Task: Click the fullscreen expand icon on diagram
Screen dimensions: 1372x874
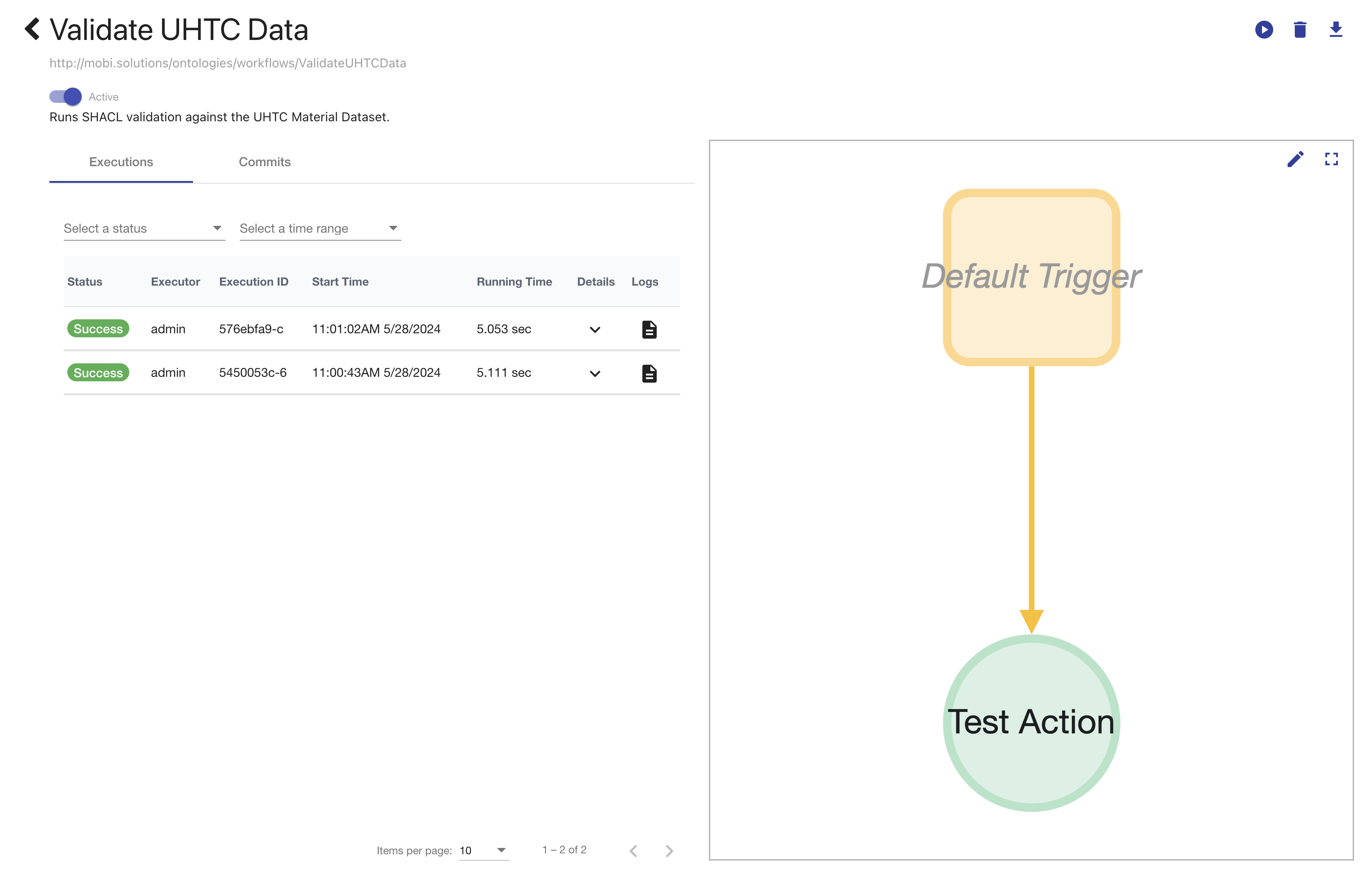Action: 1331,157
